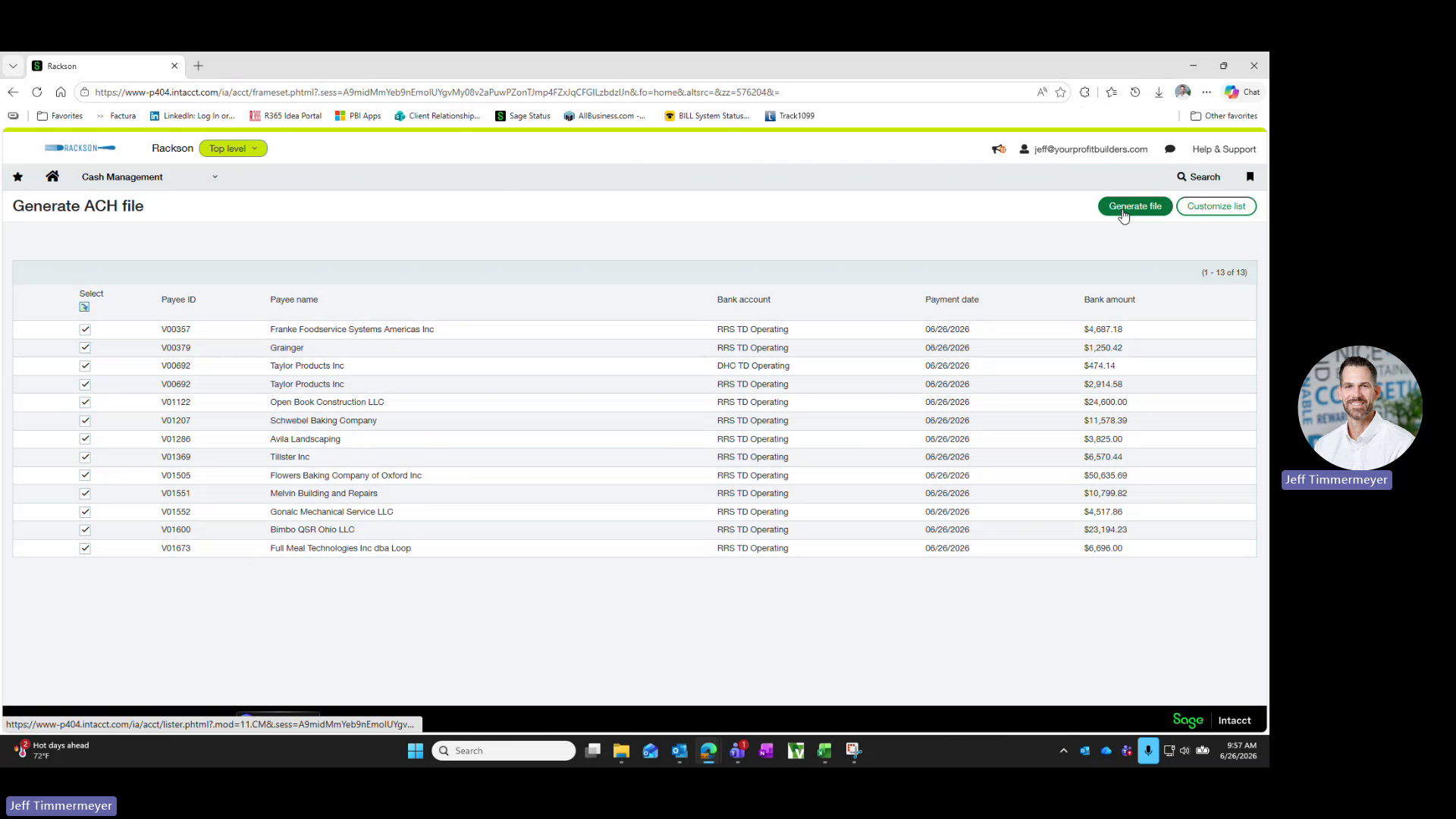The width and height of the screenshot is (1456, 819).
Task: Open the announcements megaphone icon
Action: [999, 149]
